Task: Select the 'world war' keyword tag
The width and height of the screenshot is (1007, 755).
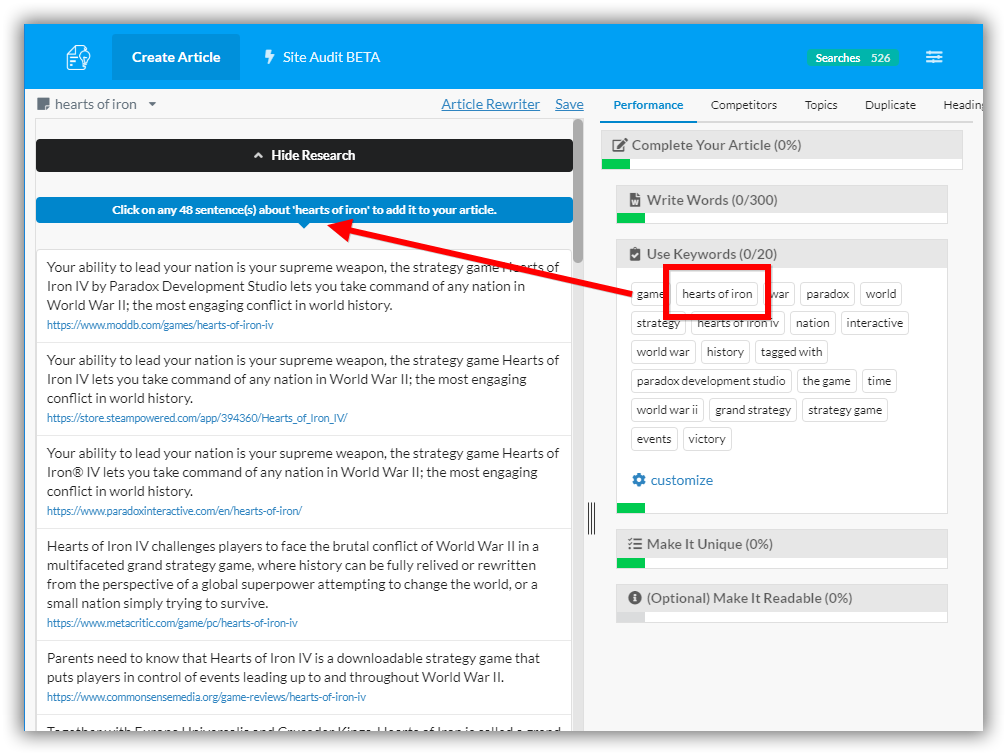Action: (663, 352)
